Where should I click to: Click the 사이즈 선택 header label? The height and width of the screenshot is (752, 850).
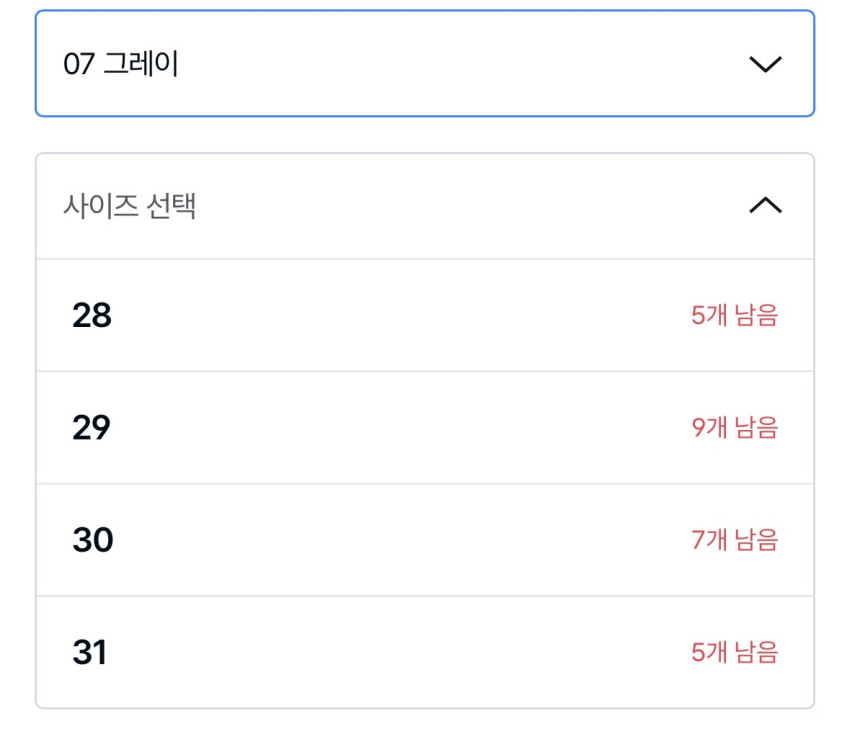pyautogui.click(x=129, y=206)
